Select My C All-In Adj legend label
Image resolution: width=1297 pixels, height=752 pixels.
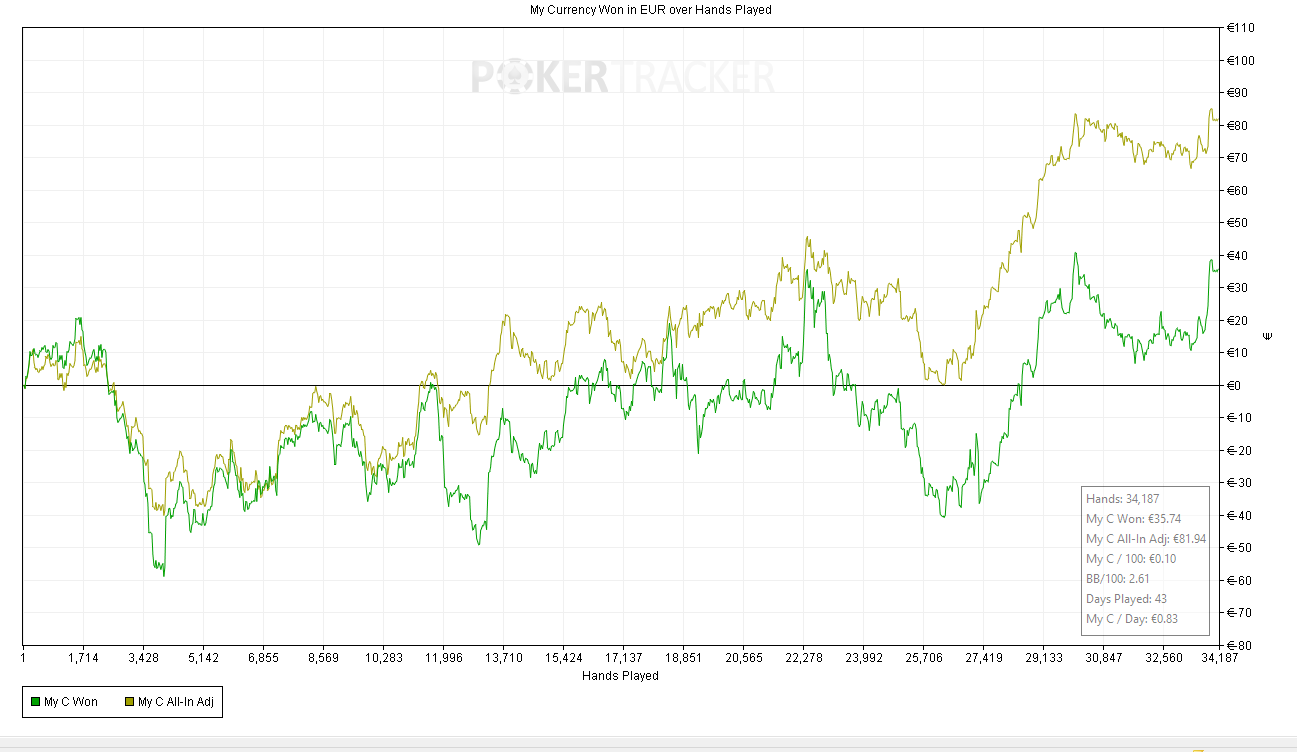(176, 702)
